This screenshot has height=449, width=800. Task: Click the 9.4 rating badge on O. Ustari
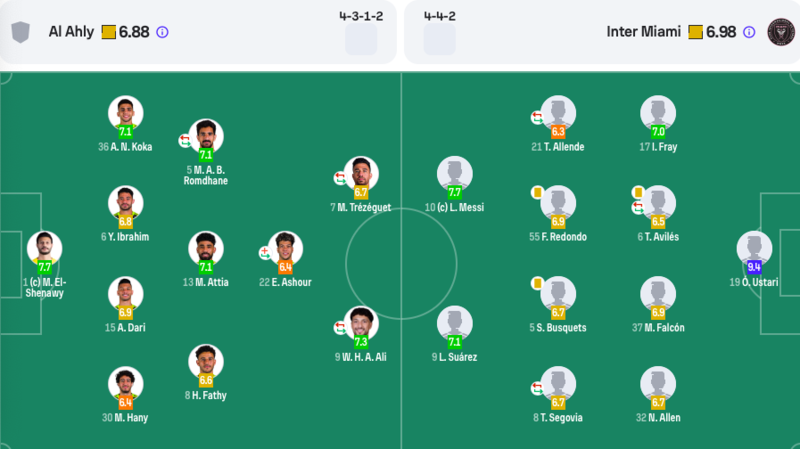pyautogui.click(x=754, y=267)
